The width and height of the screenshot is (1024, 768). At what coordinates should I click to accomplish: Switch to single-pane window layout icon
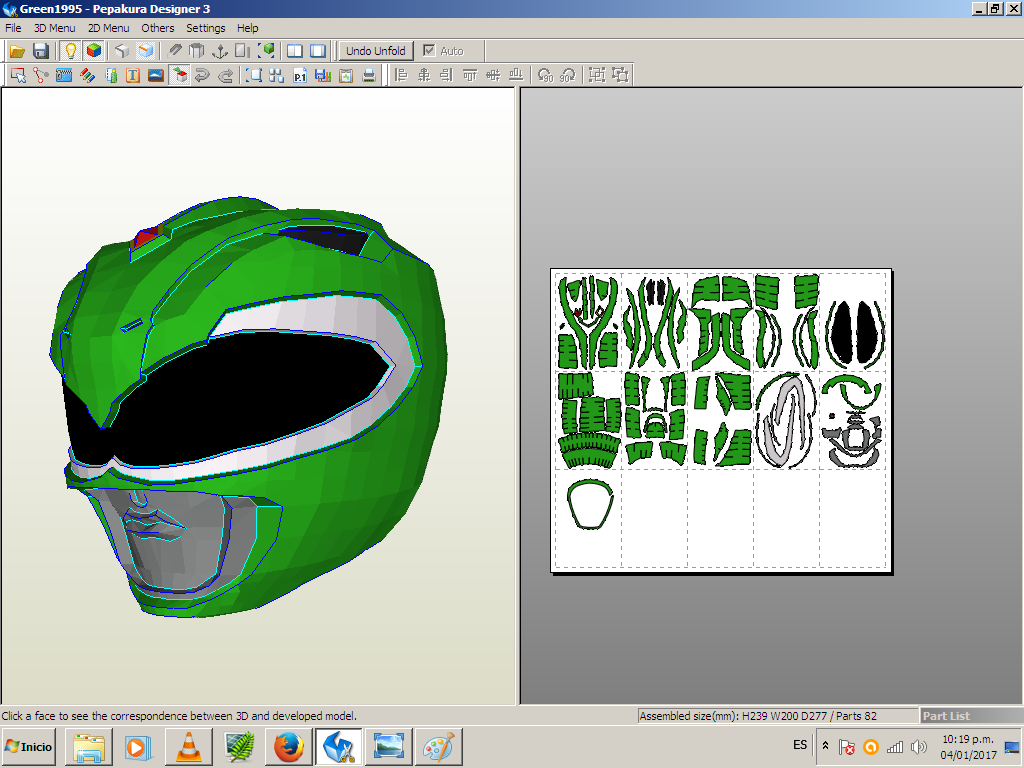tap(318, 51)
